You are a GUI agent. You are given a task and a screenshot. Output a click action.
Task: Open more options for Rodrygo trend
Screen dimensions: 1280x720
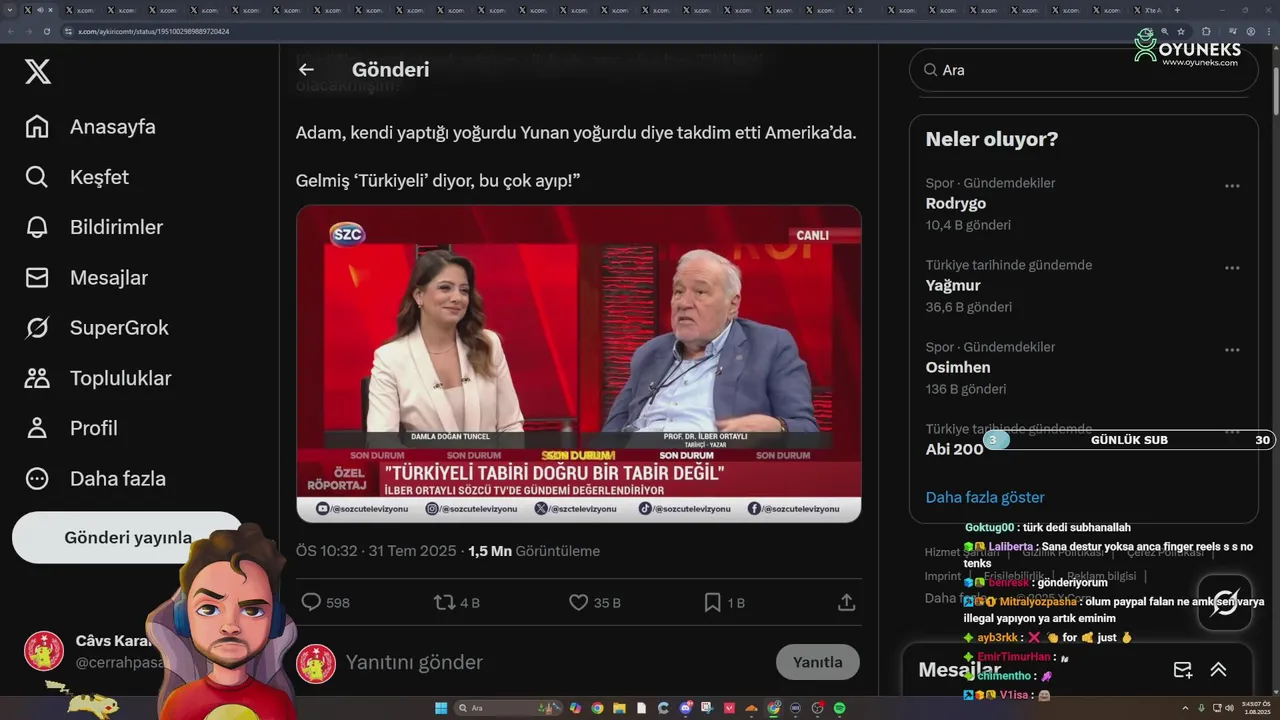tap(1232, 186)
